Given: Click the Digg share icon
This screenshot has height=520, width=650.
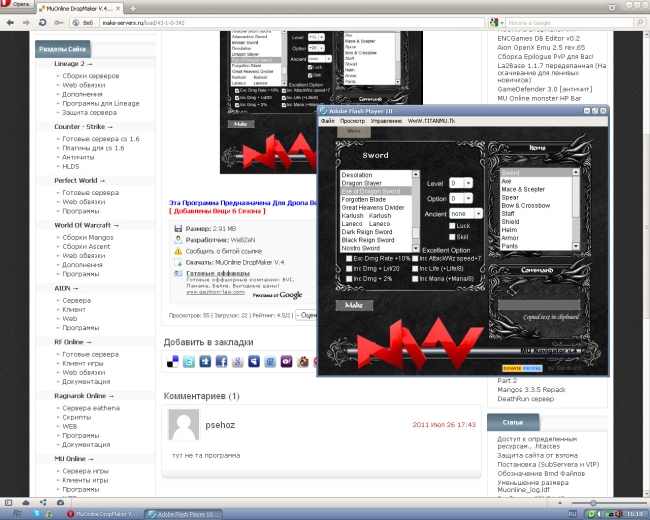Looking at the screenshot, I should click(x=205, y=362).
